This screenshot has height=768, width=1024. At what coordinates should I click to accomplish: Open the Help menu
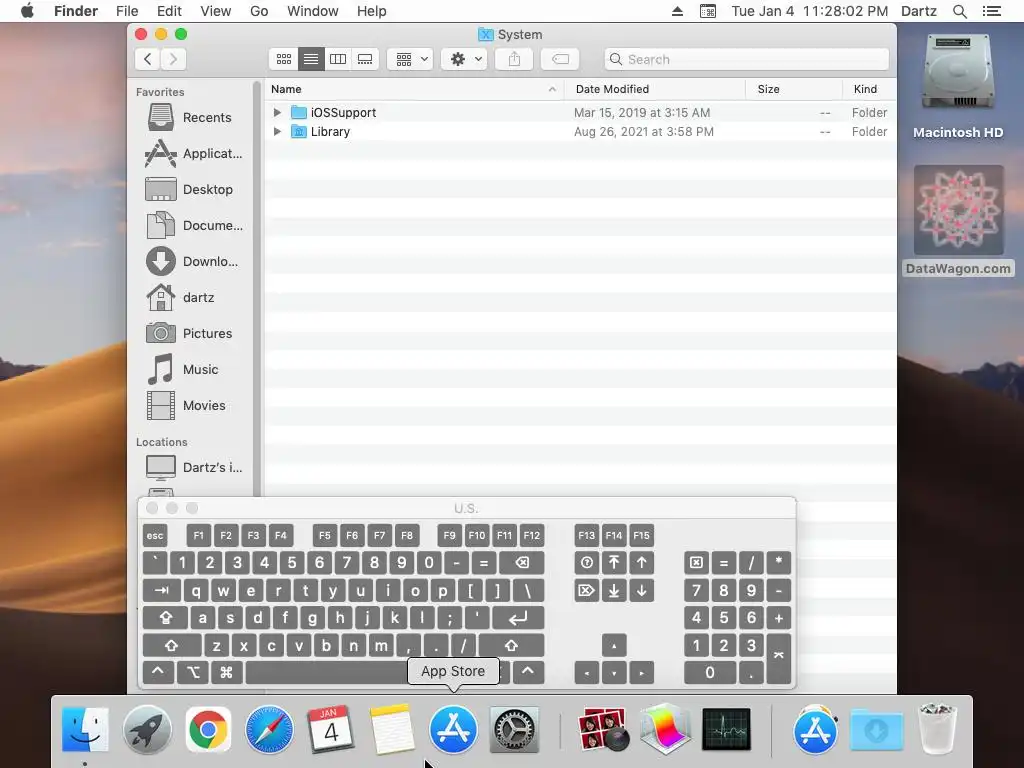372,11
